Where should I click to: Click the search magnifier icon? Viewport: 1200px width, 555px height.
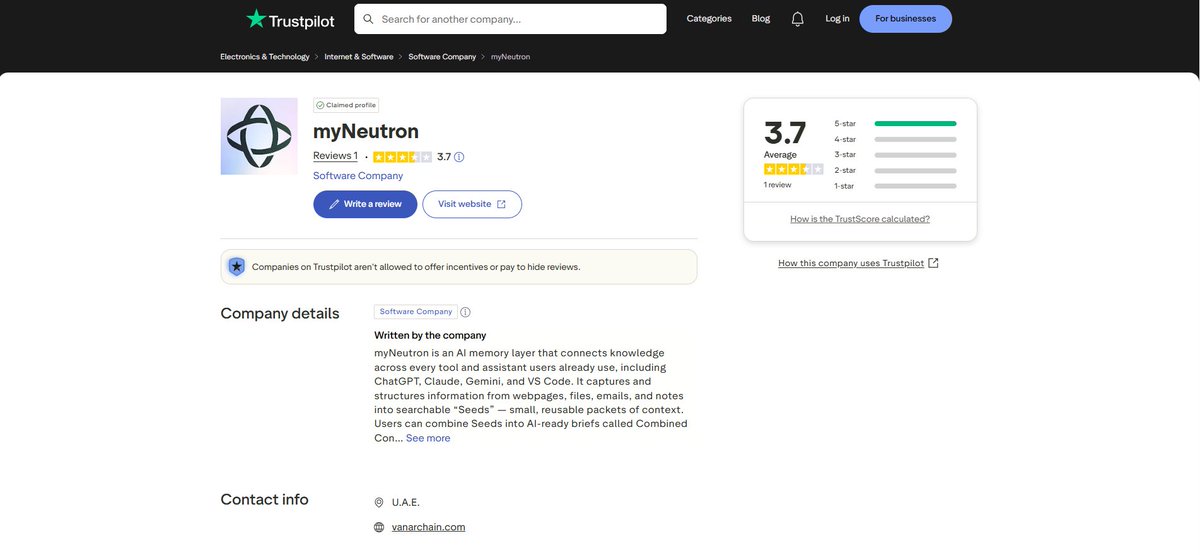(x=368, y=19)
